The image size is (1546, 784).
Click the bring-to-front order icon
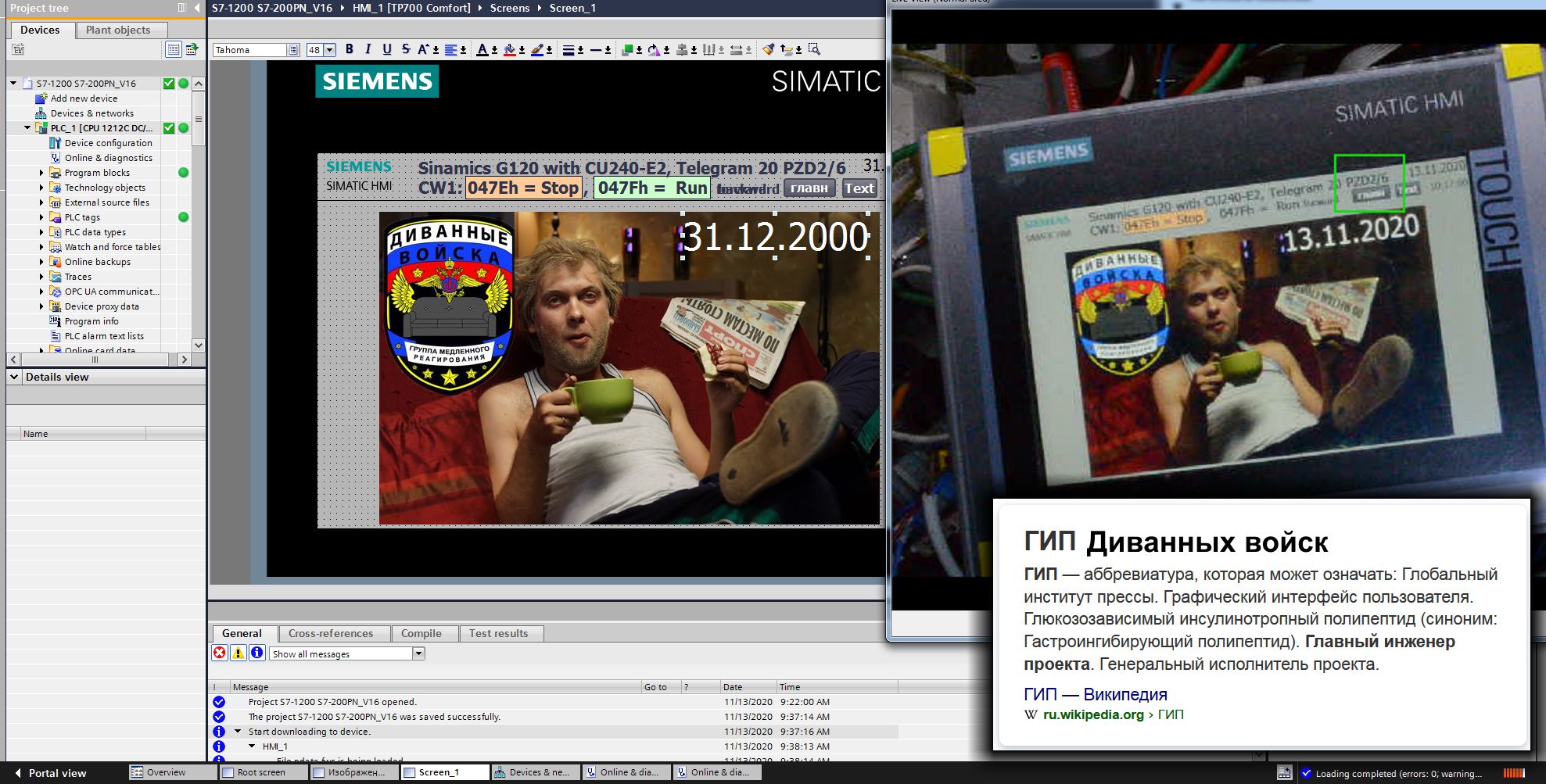point(627,49)
